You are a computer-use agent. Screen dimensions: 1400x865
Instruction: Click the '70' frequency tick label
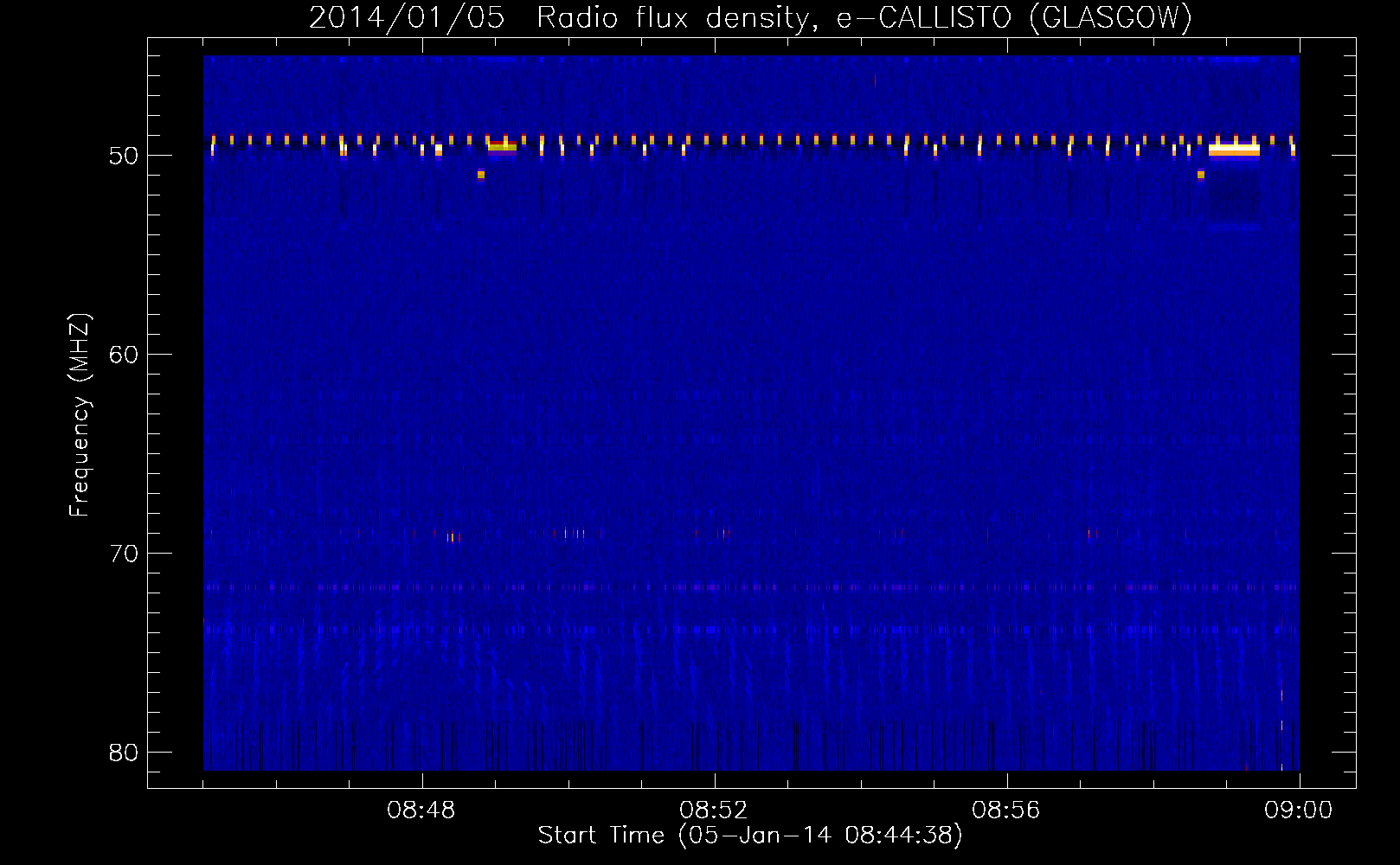(x=125, y=554)
